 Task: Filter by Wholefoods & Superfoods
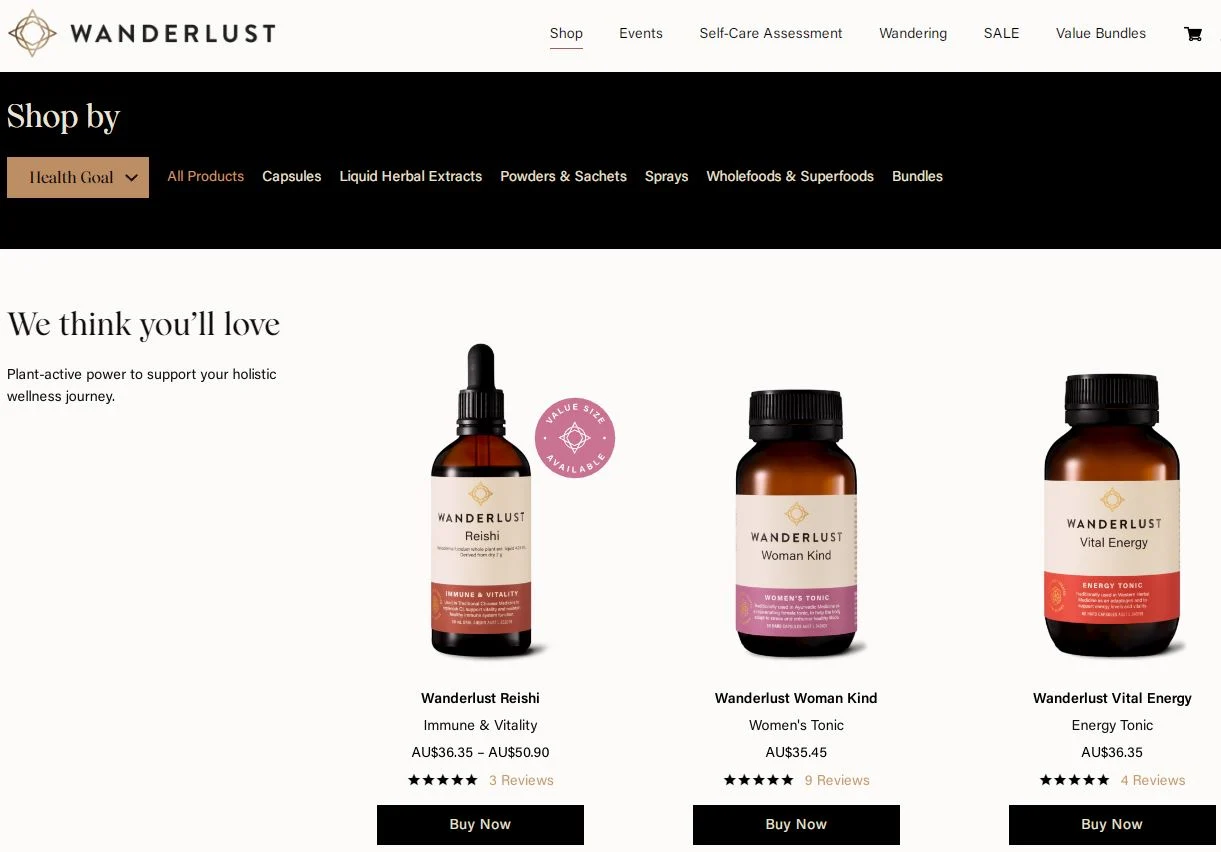click(790, 176)
